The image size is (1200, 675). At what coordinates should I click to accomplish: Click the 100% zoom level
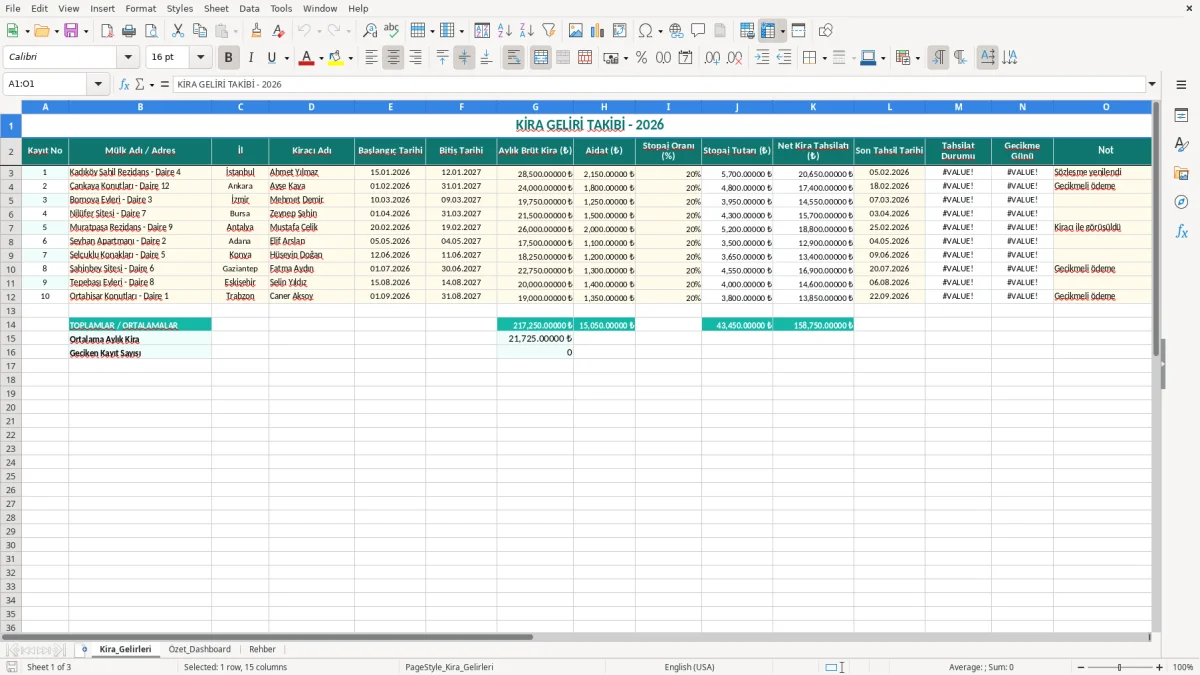(1183, 667)
